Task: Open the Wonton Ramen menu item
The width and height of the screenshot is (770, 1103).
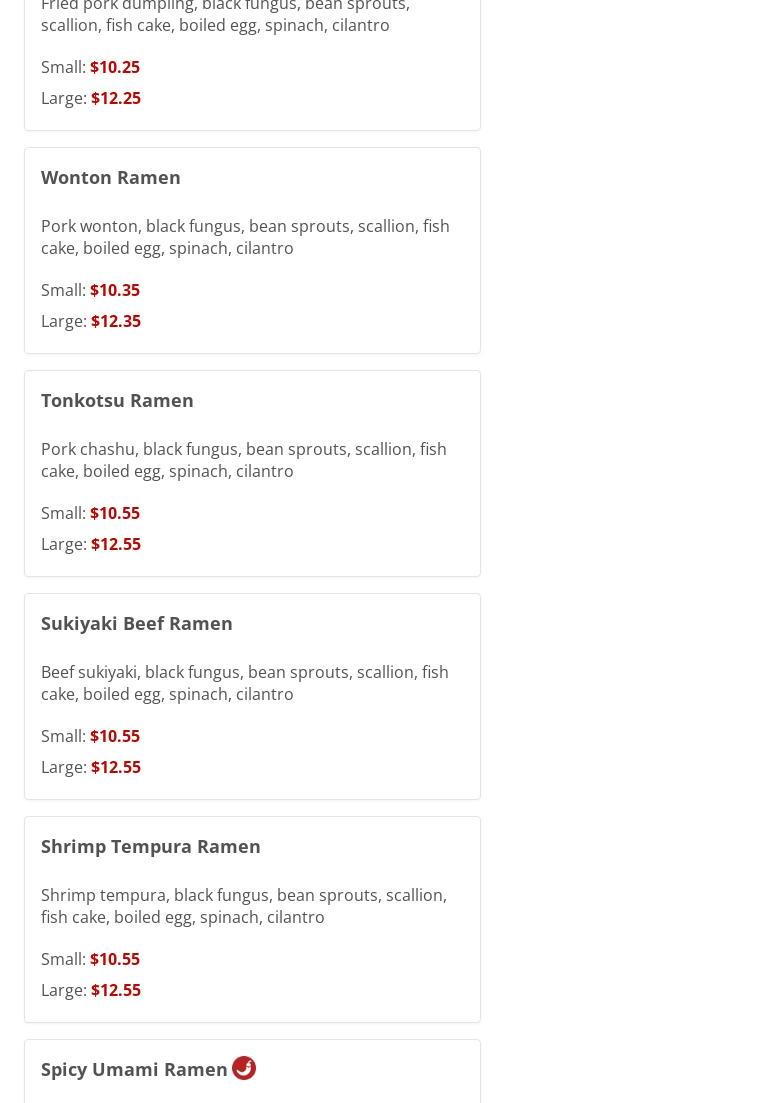Action: pyautogui.click(x=111, y=177)
